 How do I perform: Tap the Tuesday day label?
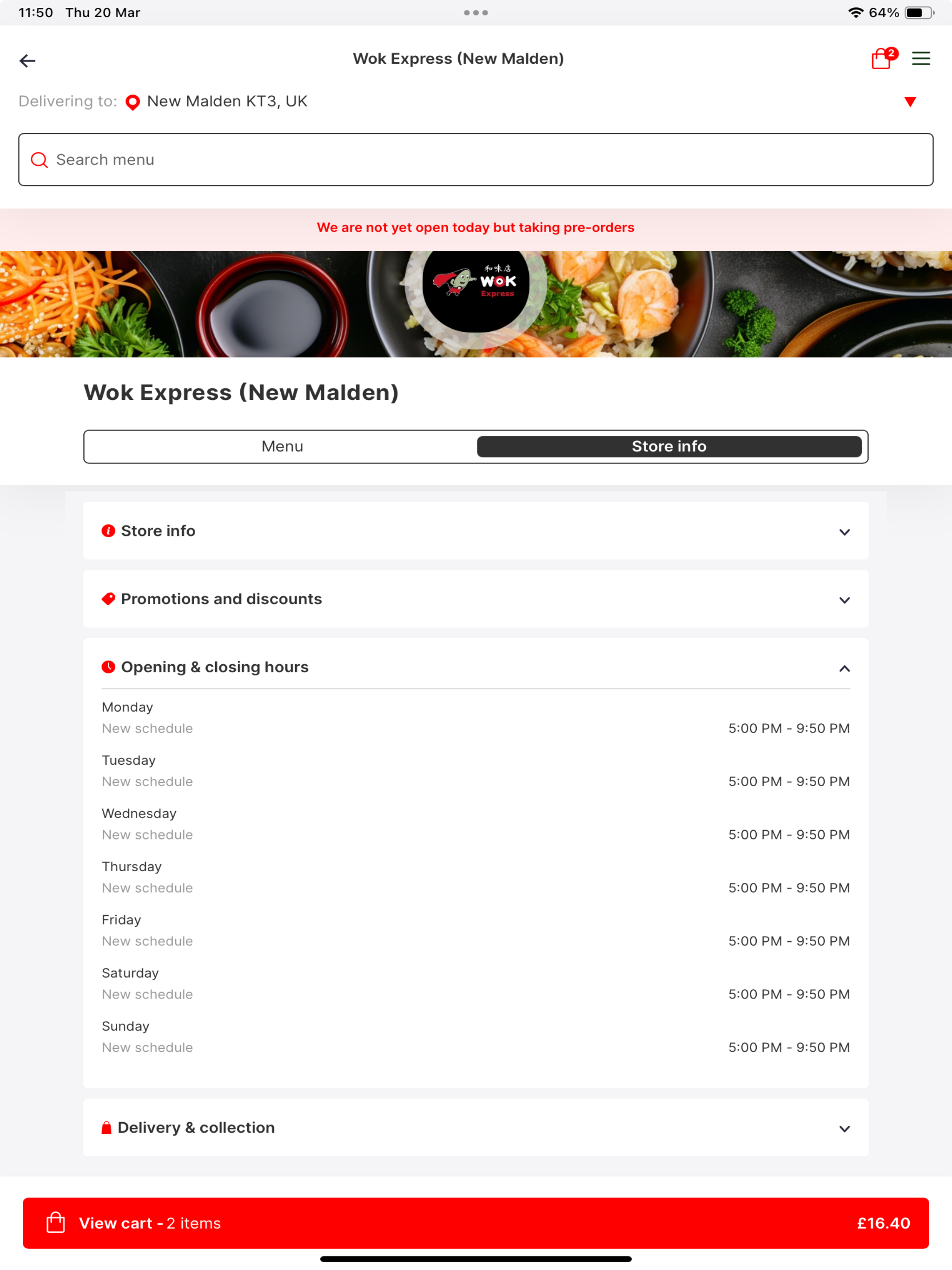click(x=129, y=761)
